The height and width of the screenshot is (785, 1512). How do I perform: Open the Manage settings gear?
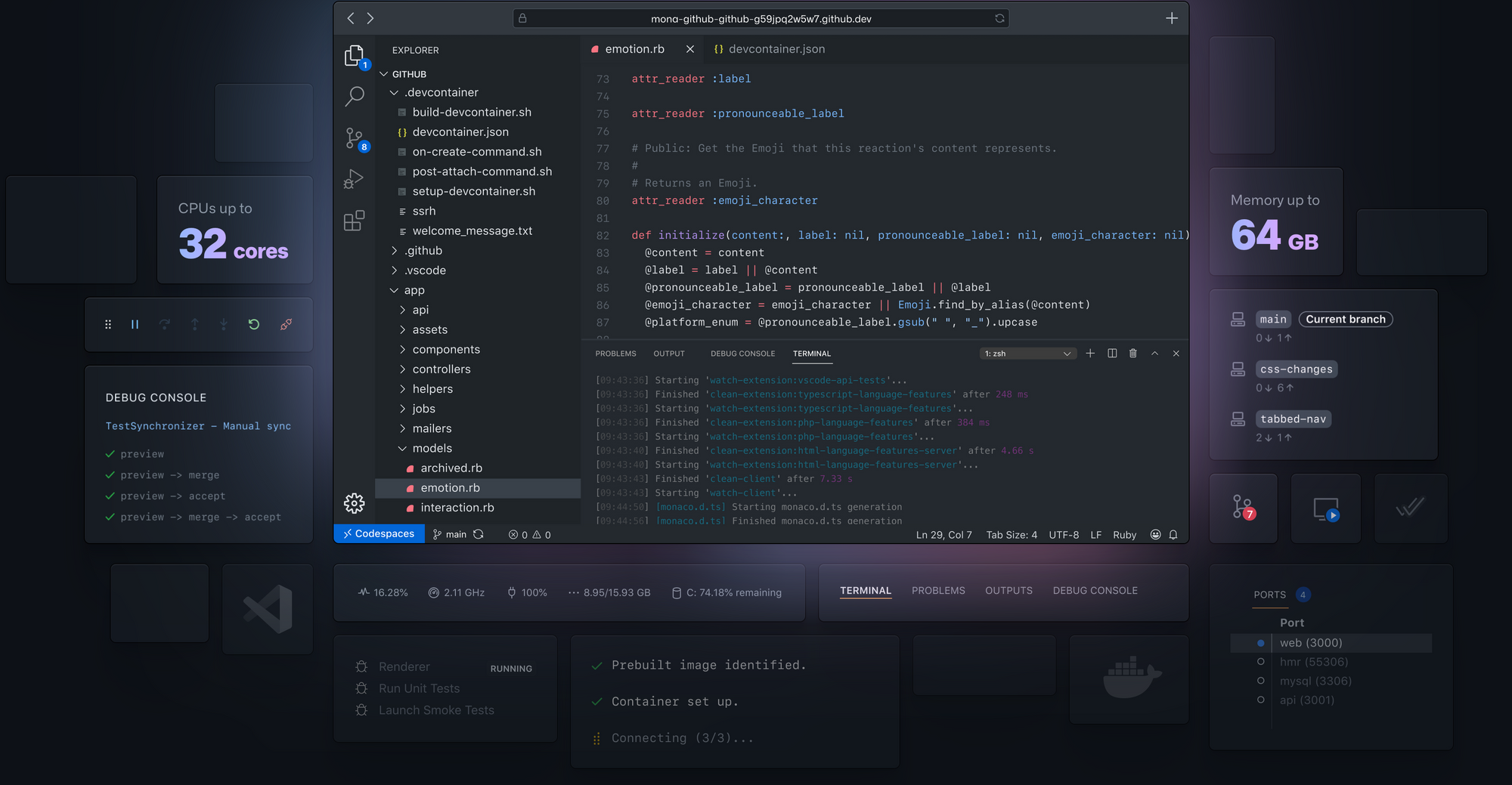[x=354, y=503]
